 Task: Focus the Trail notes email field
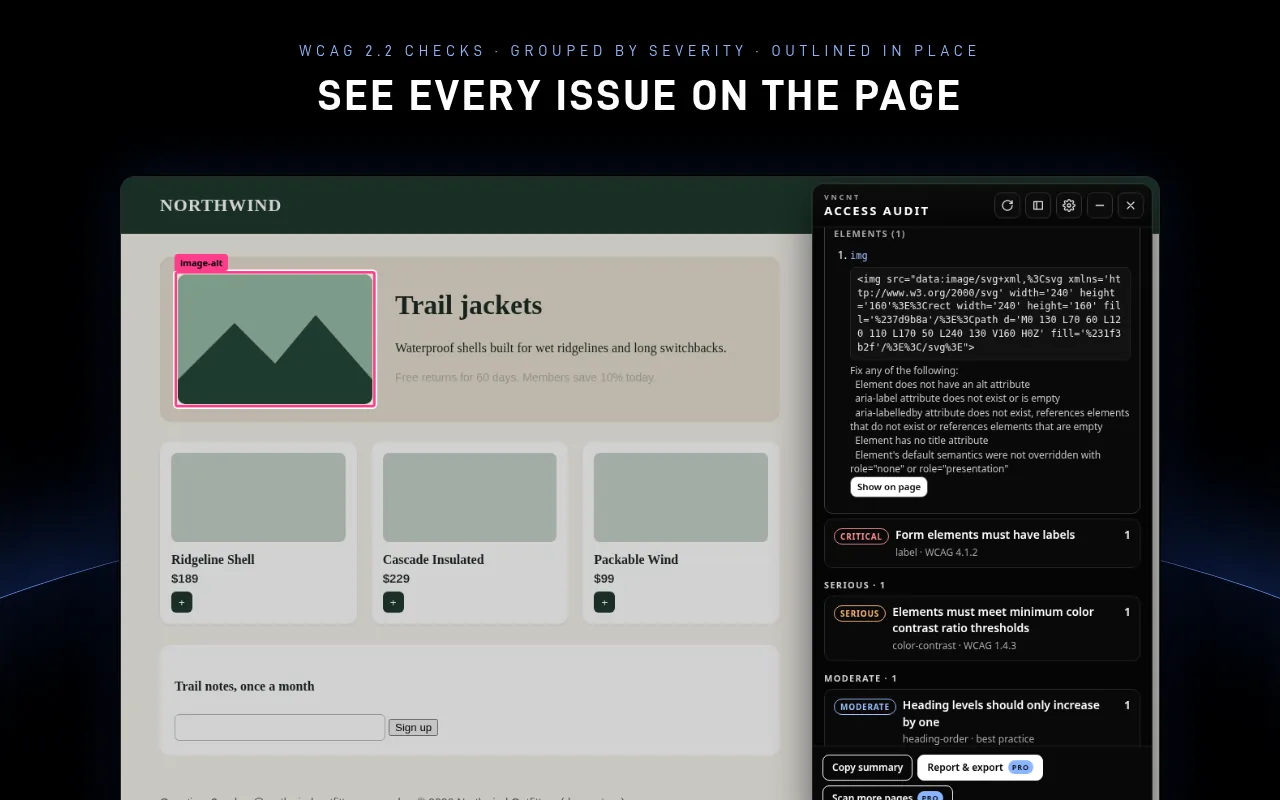[280, 727]
